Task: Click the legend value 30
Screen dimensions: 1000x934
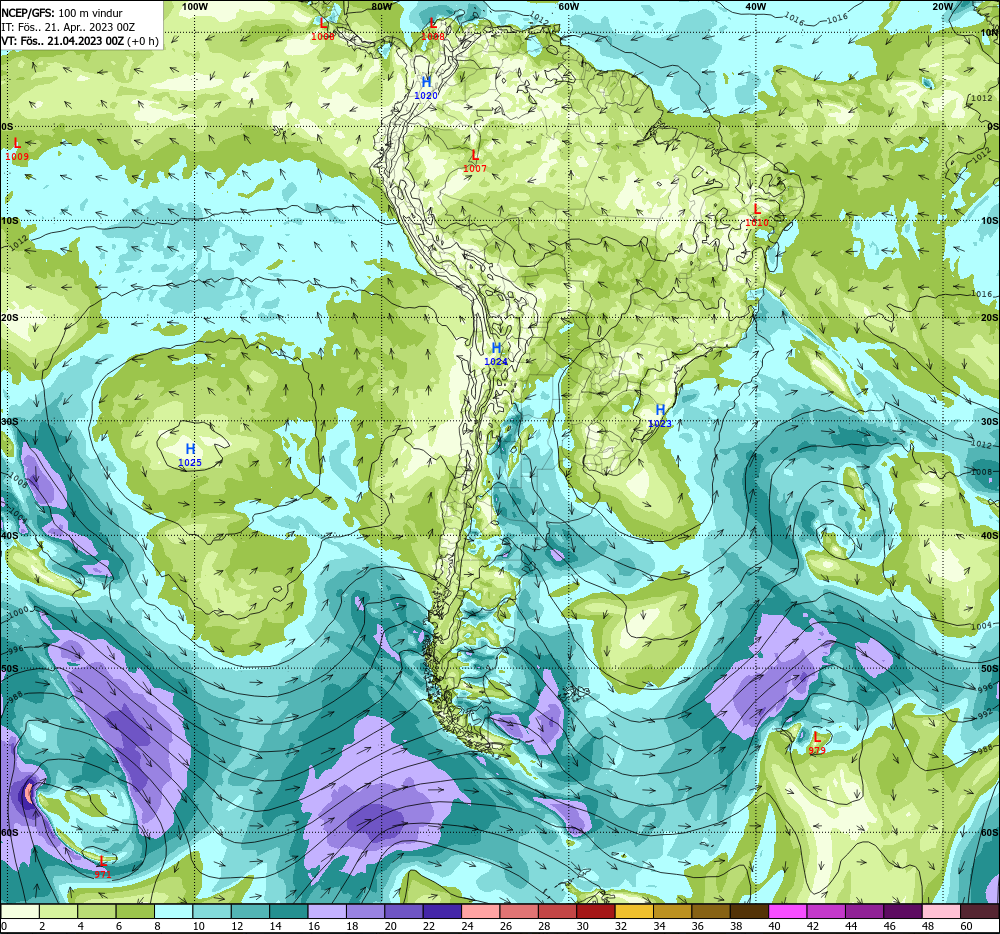Action: 582,926
